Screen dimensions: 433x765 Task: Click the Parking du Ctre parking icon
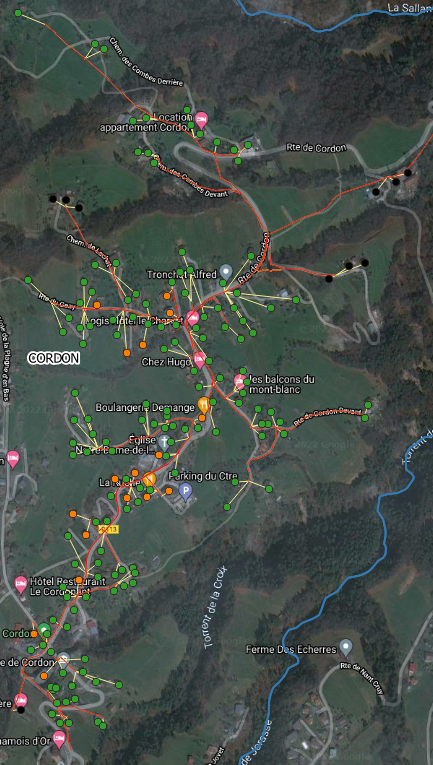point(185,491)
